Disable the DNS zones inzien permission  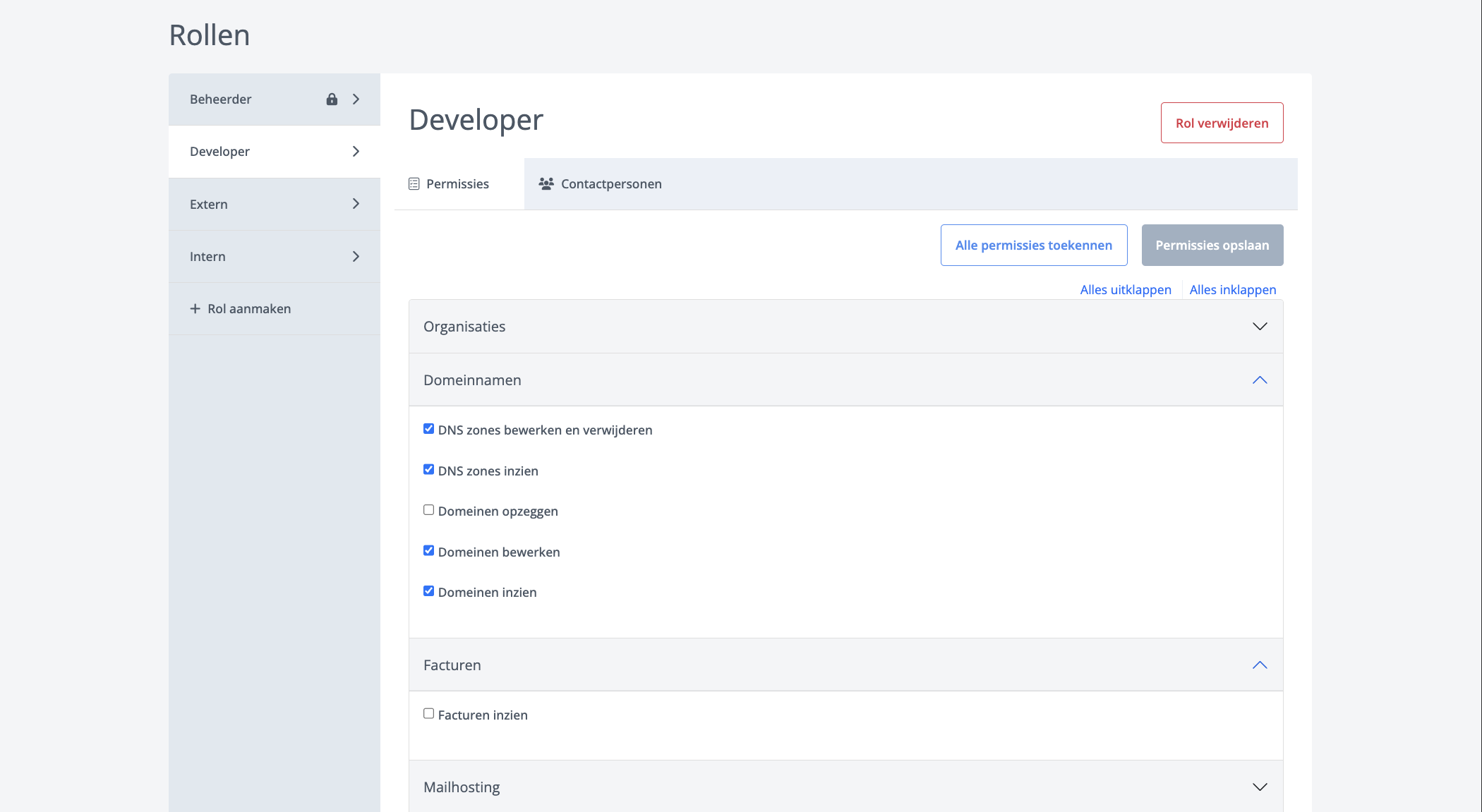click(x=428, y=468)
